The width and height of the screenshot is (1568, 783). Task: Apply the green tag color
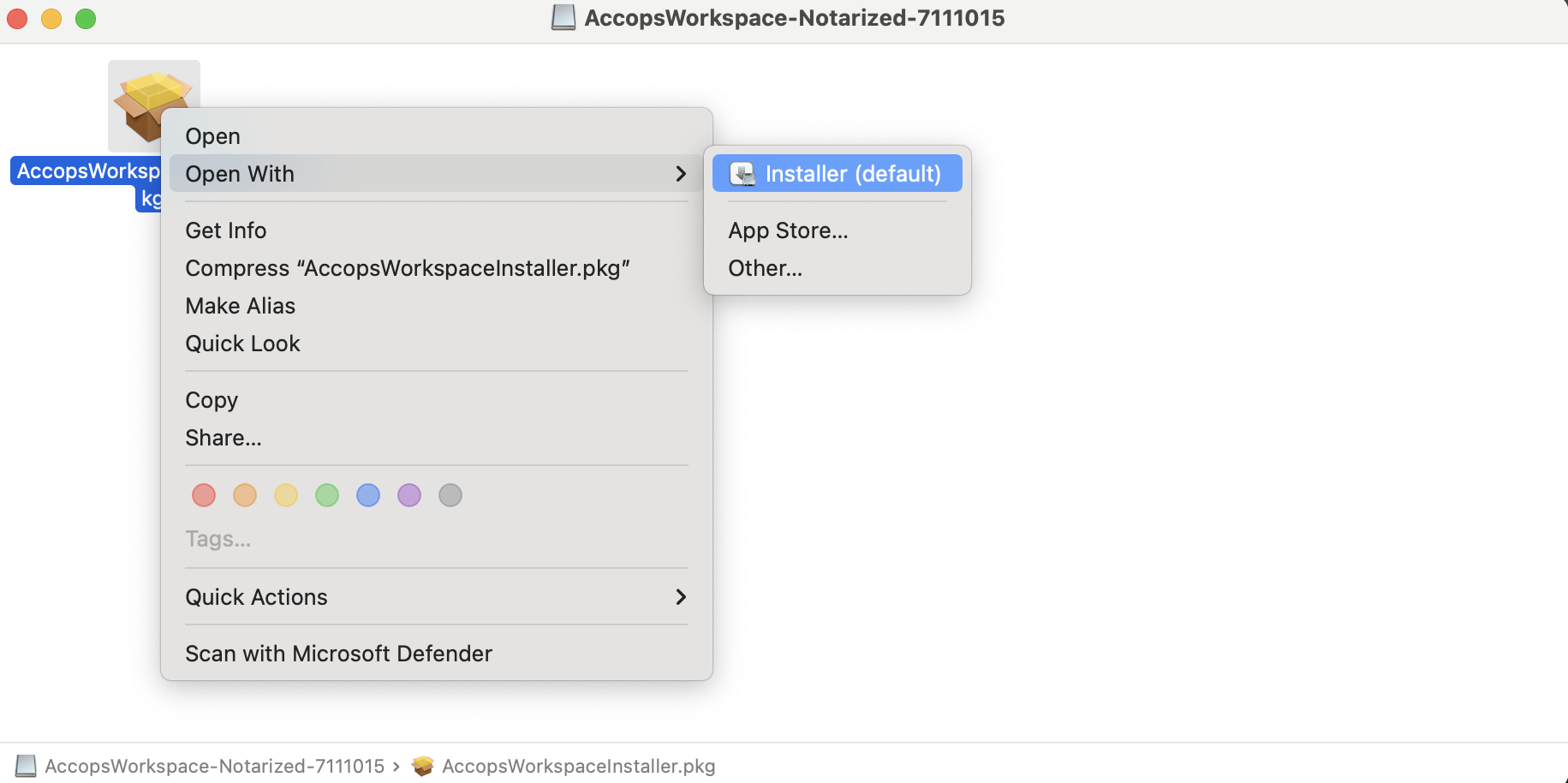327,495
